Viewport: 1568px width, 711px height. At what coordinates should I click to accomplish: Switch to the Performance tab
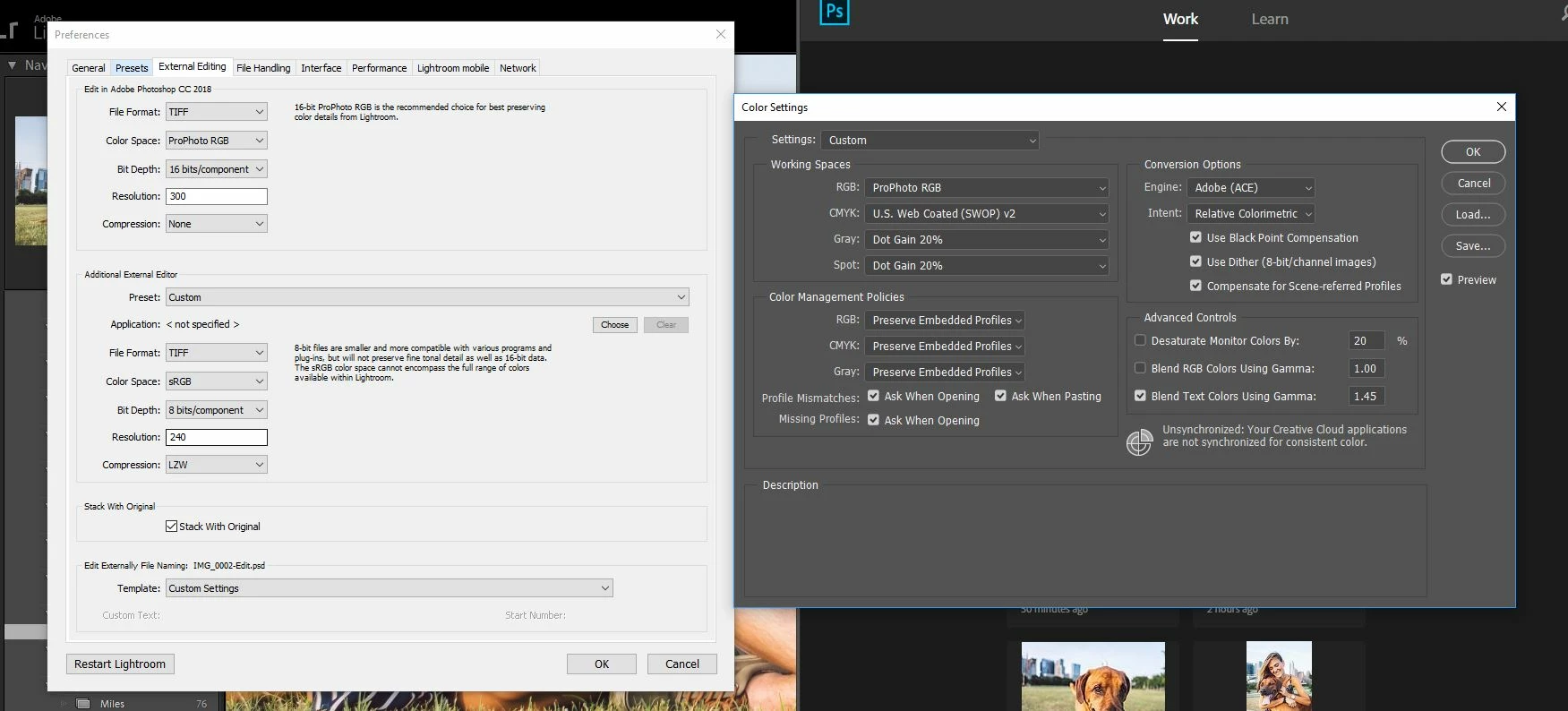click(x=379, y=68)
